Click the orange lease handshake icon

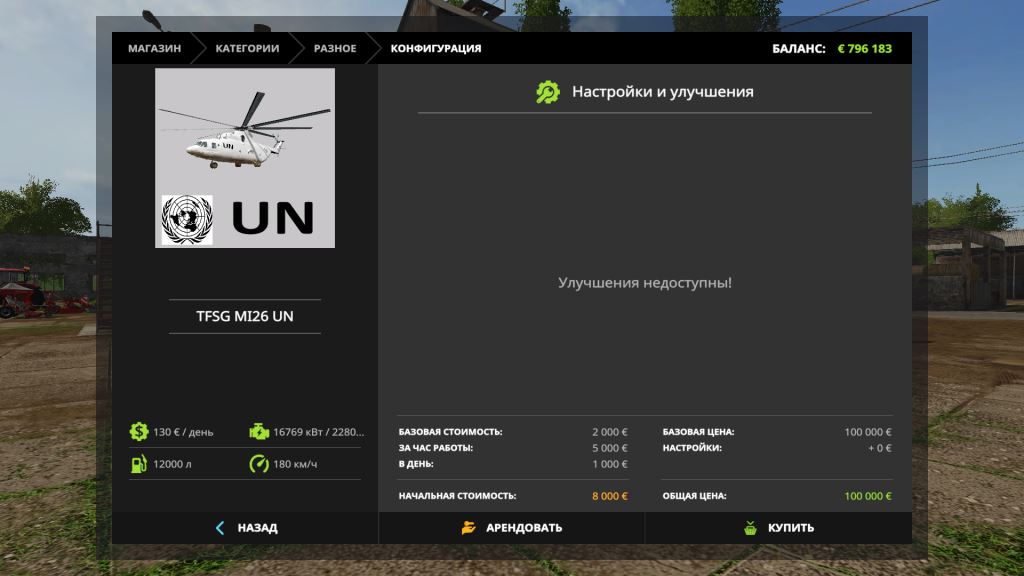coord(468,528)
